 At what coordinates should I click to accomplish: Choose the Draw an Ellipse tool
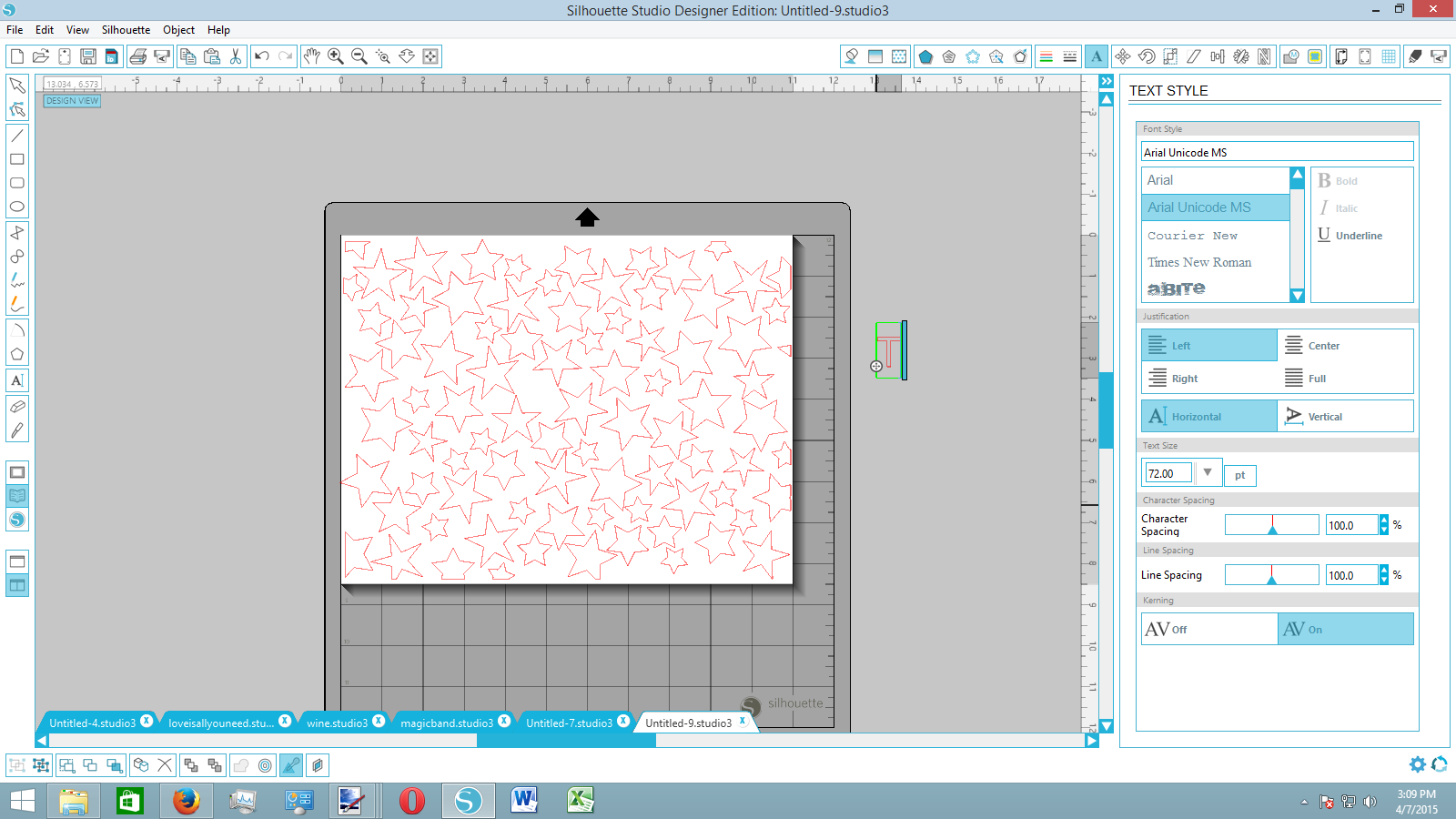pyautogui.click(x=17, y=207)
